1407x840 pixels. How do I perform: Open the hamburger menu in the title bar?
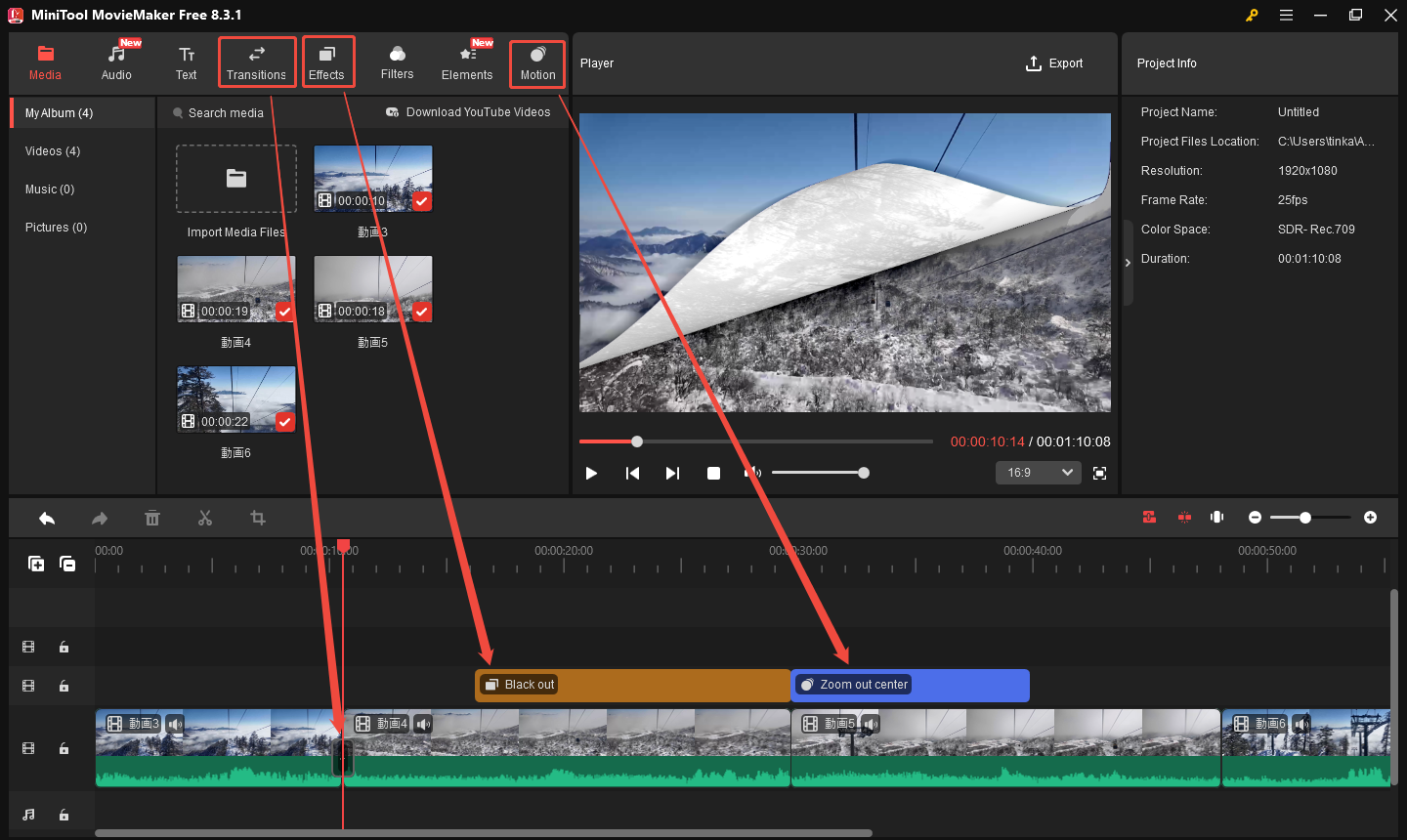click(1286, 15)
